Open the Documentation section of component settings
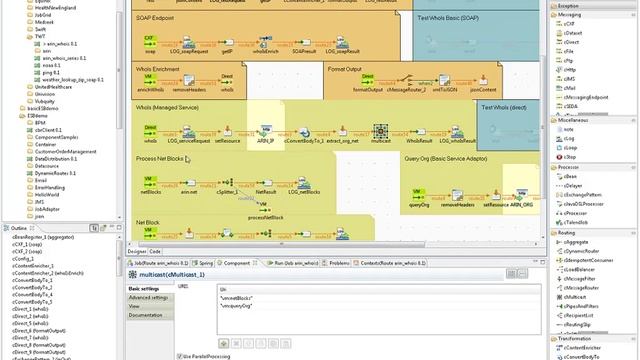This screenshot has width=640, height=360. [150, 315]
